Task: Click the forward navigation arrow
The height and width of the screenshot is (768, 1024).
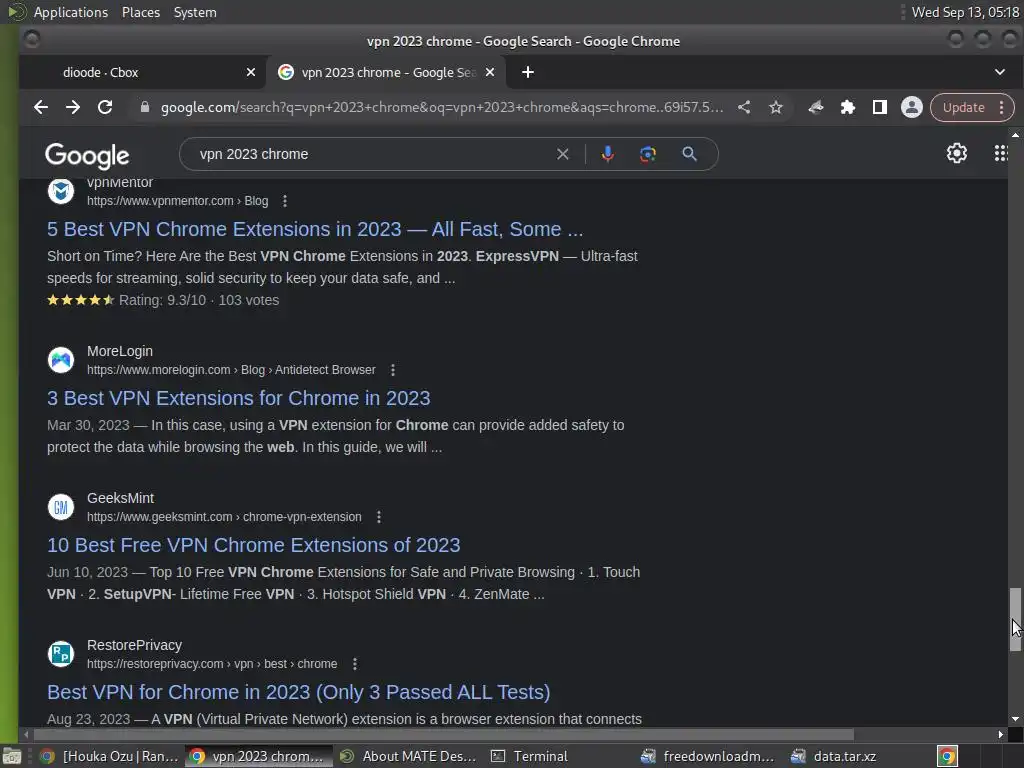Action: [72, 108]
